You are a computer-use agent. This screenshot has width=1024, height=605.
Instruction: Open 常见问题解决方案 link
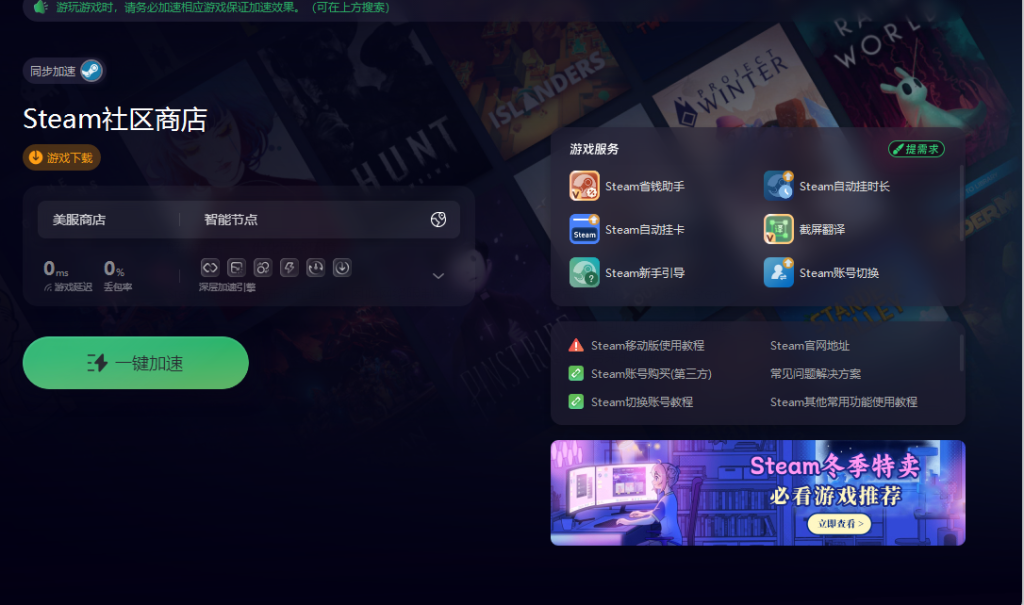(x=815, y=374)
